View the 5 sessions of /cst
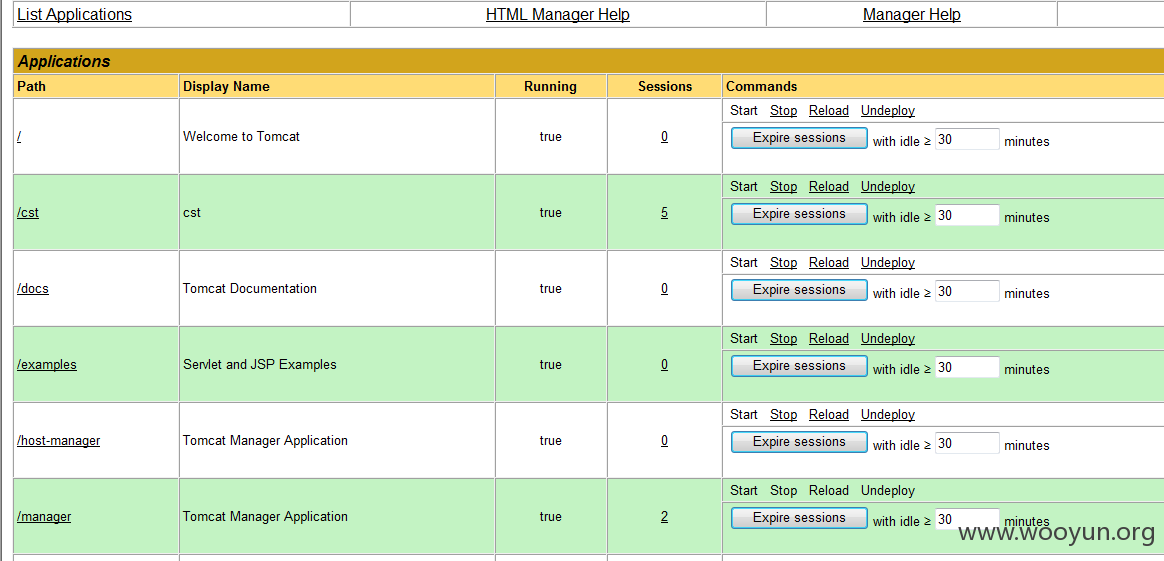1164x561 pixels. point(664,213)
